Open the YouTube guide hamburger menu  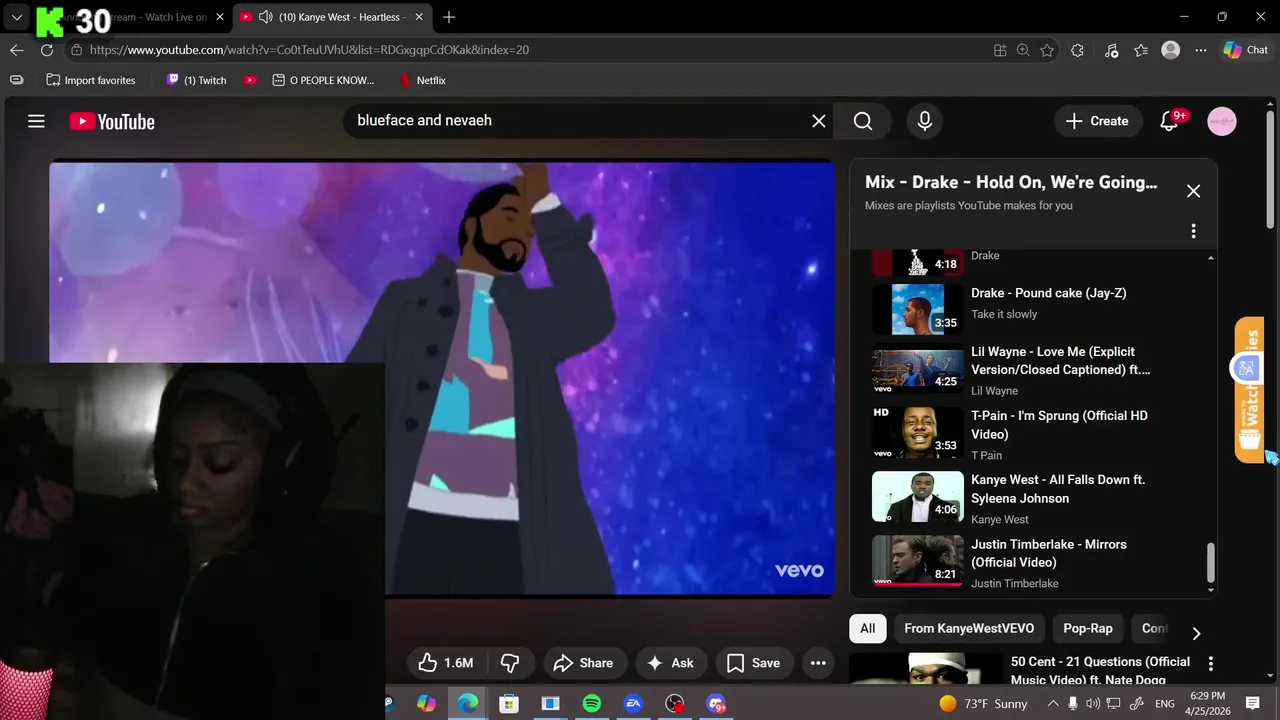click(x=36, y=121)
